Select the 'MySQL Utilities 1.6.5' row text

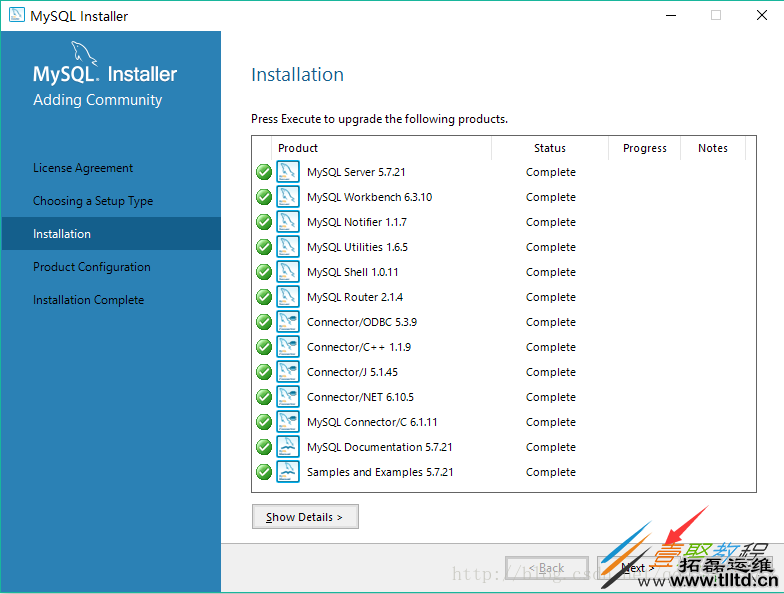pyautogui.click(x=358, y=247)
